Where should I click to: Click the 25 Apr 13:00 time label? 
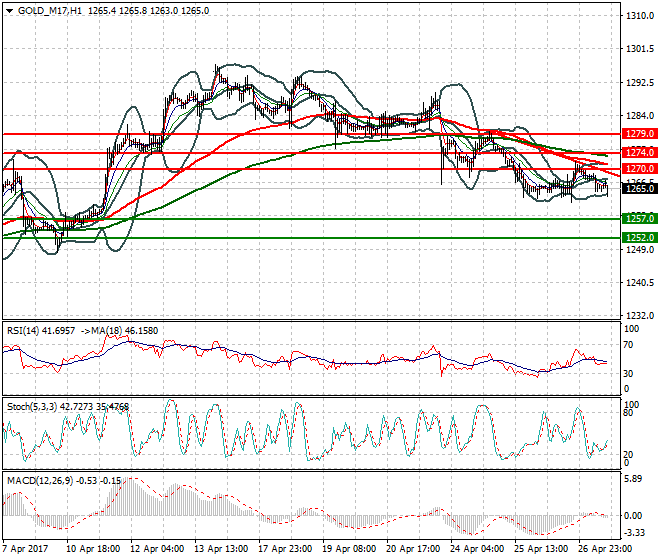541,549
